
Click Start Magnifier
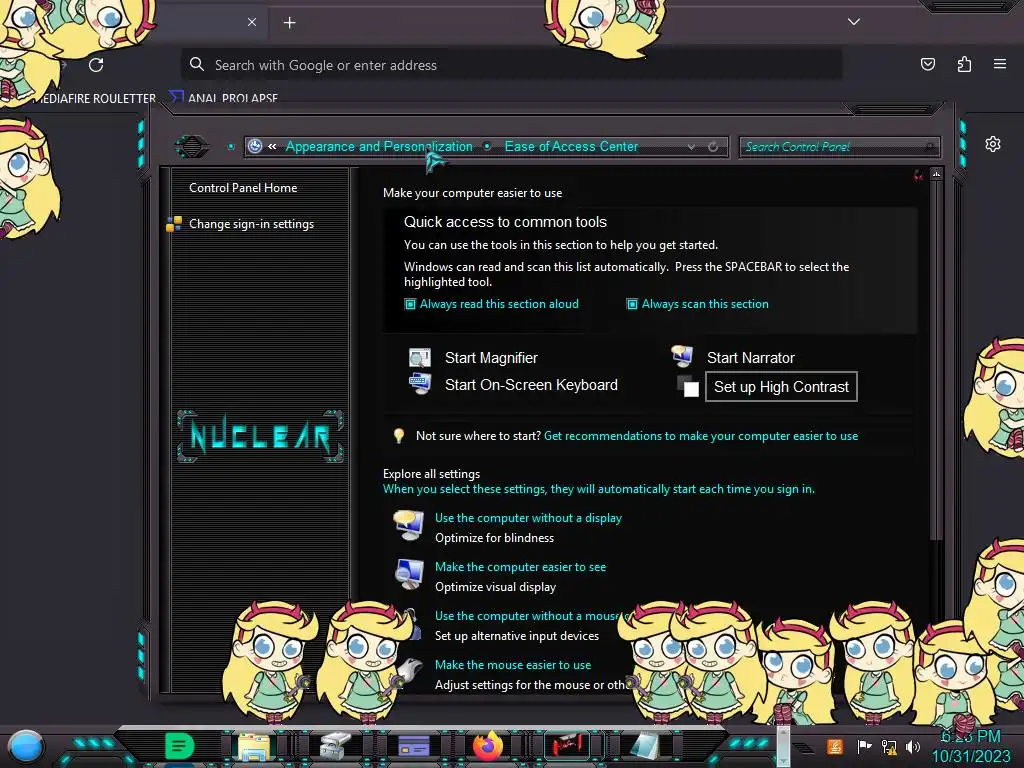(x=491, y=358)
